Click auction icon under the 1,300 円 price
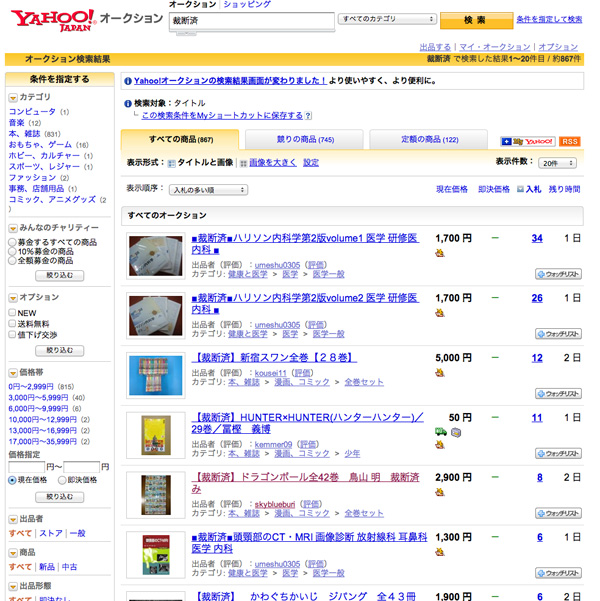This screenshot has height=601, width=600. [x=440, y=552]
